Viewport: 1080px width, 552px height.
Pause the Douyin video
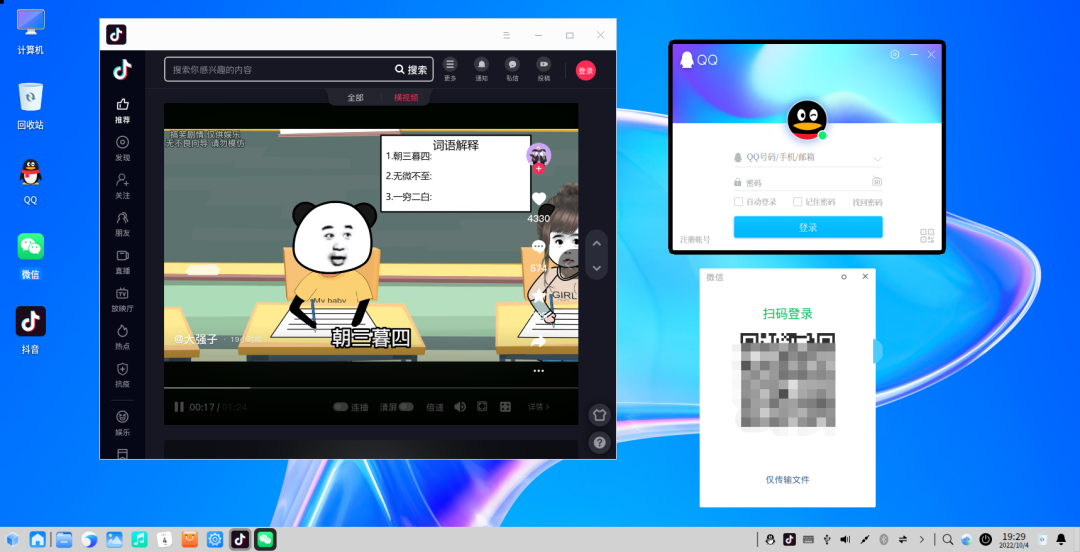point(179,407)
